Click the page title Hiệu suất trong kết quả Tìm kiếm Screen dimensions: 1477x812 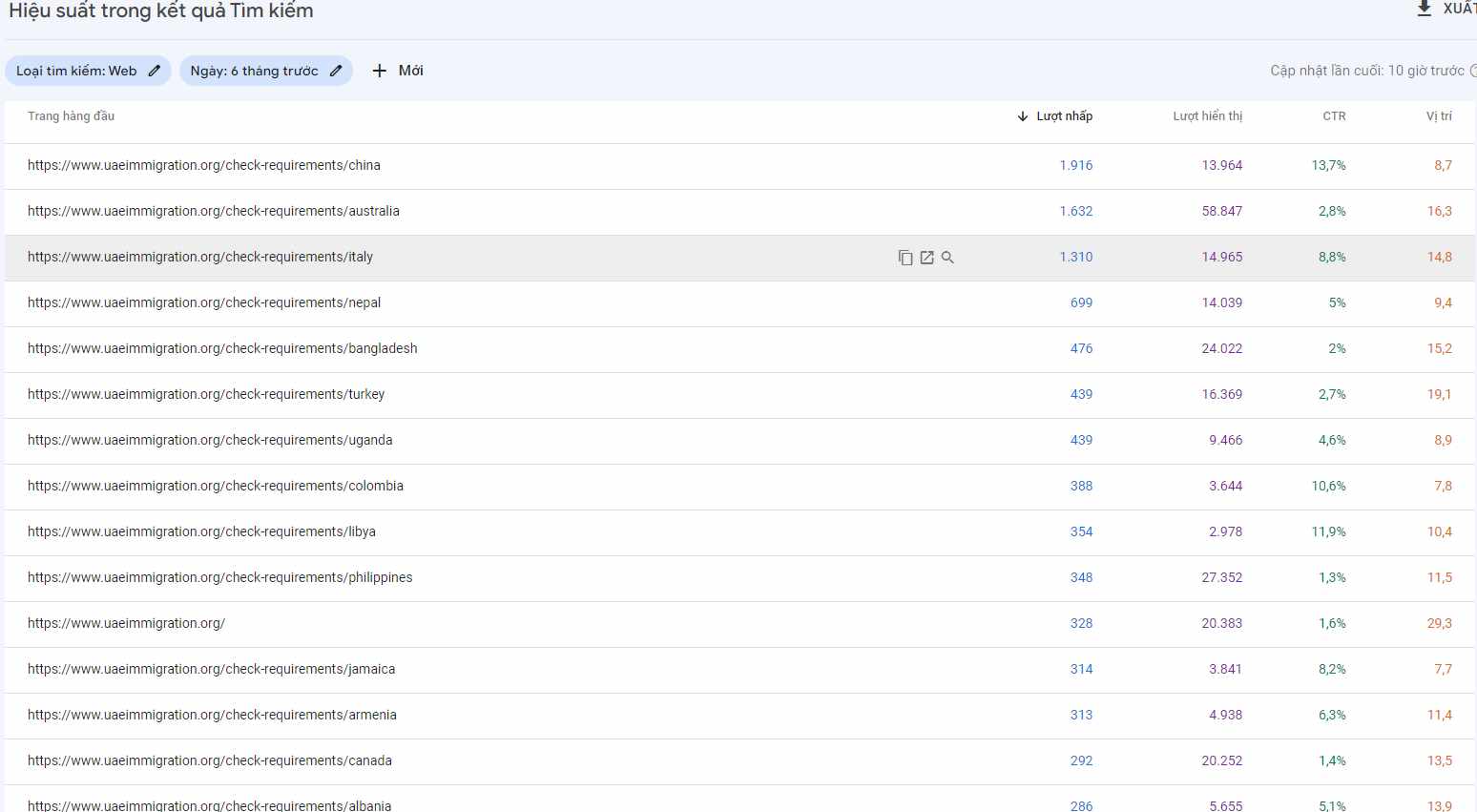click(x=161, y=10)
